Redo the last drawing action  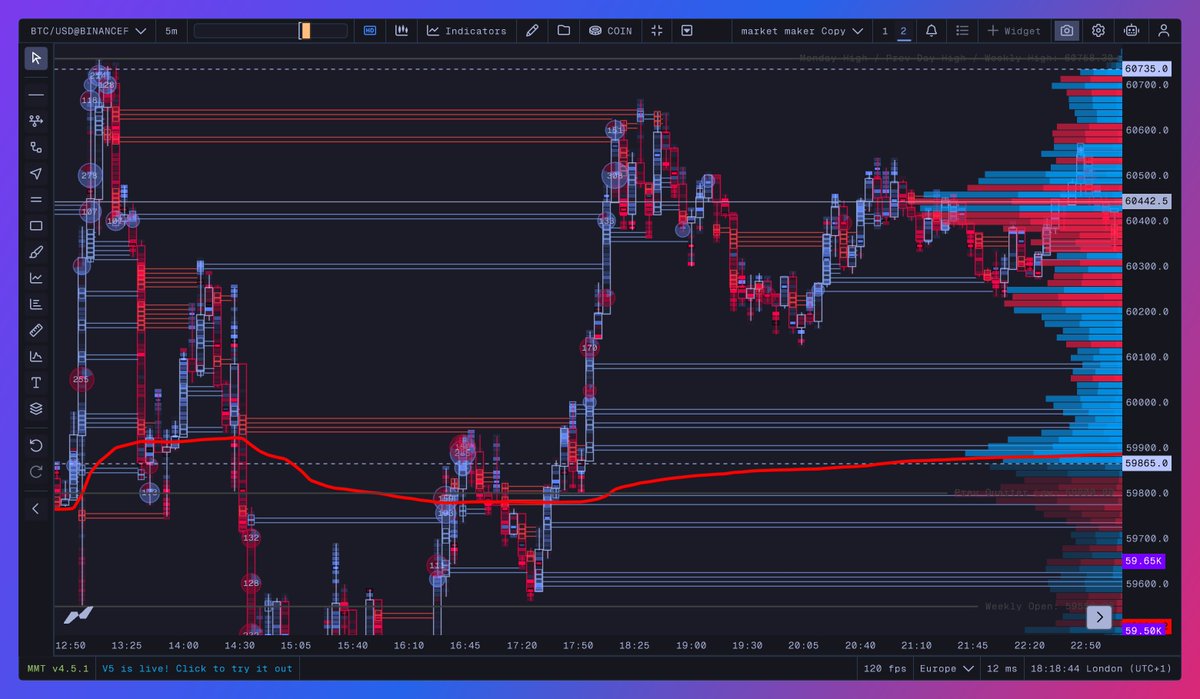click(36, 471)
